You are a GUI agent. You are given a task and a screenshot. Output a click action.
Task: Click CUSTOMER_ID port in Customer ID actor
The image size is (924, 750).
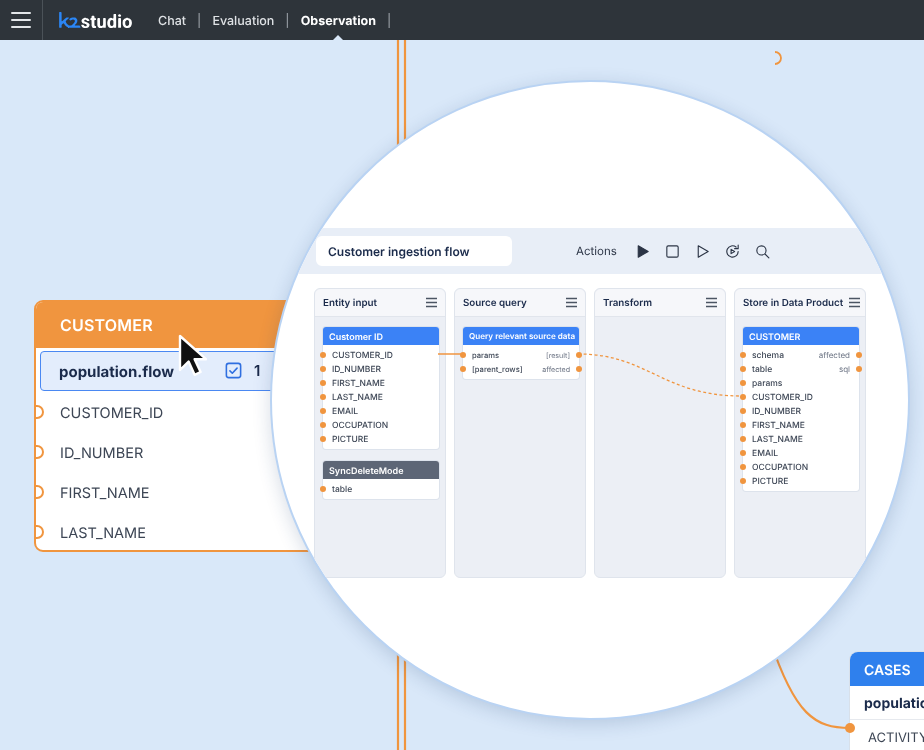click(x=323, y=355)
